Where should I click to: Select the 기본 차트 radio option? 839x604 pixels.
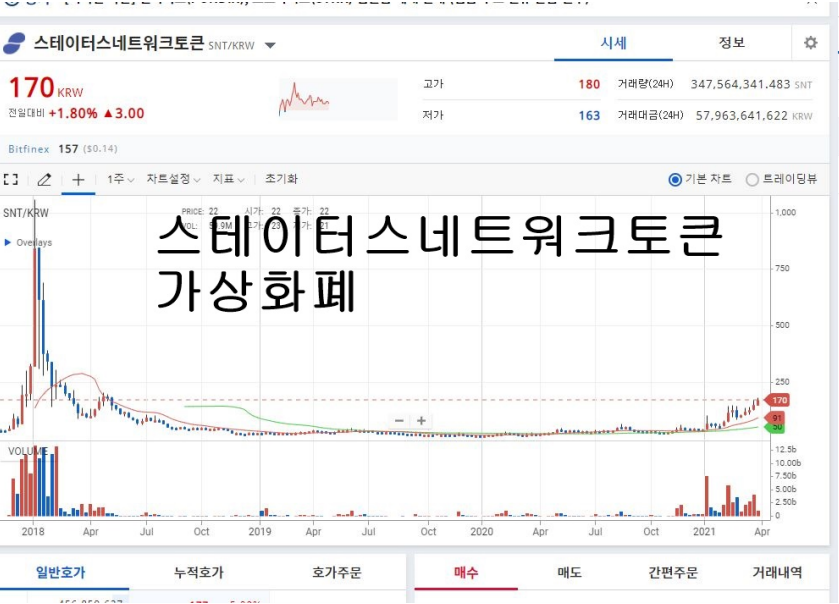(x=675, y=179)
